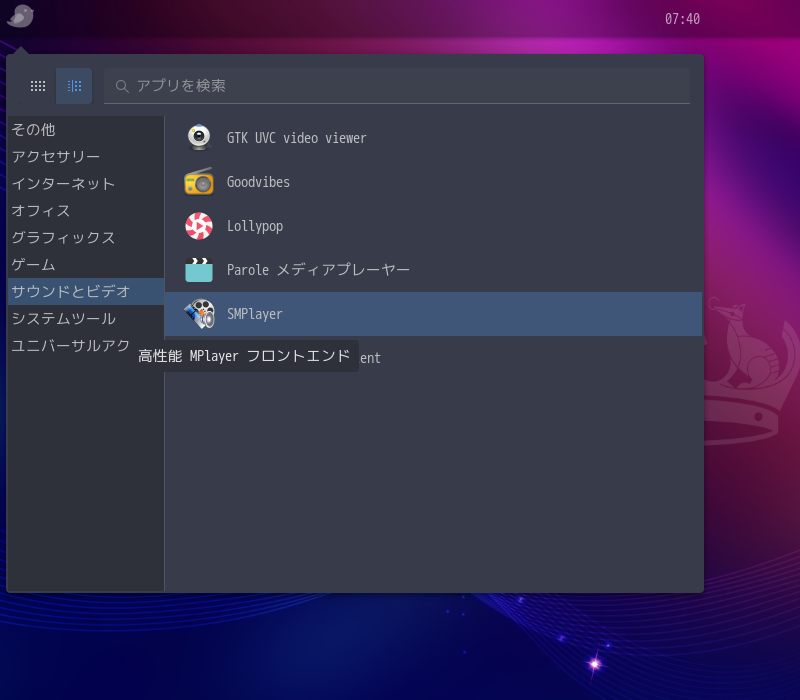800x700 pixels.
Task: Launch GTK UVC video viewer
Action: pyautogui.click(x=296, y=138)
